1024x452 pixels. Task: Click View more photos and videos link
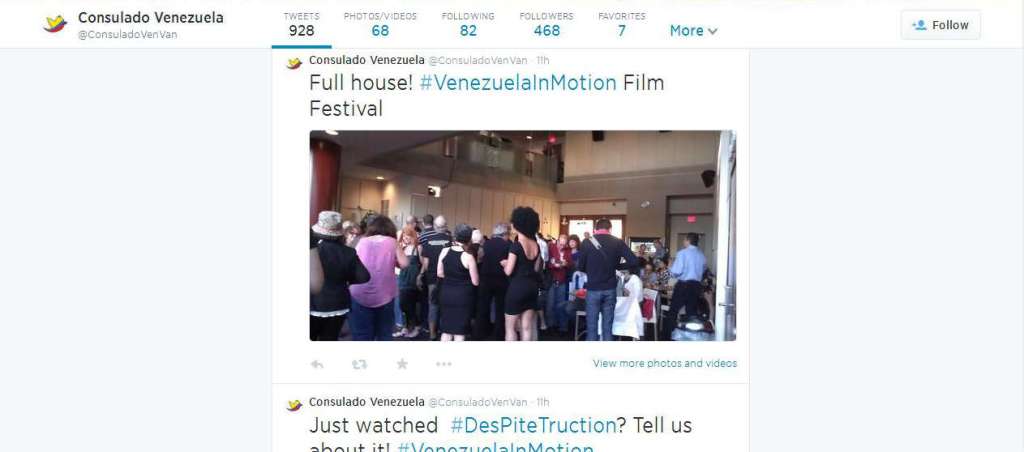click(665, 363)
